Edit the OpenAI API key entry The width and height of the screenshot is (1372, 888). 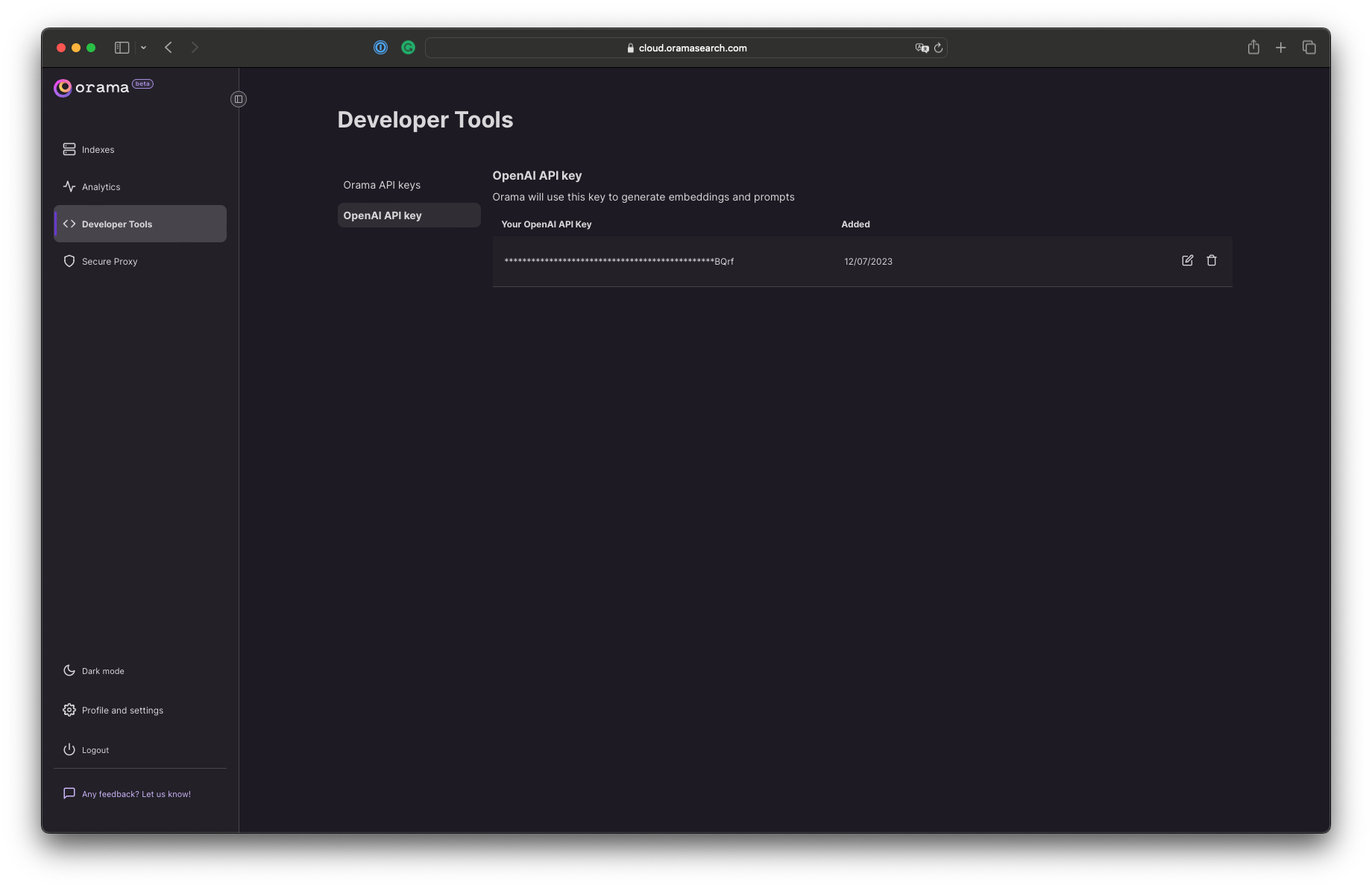pyautogui.click(x=1187, y=260)
